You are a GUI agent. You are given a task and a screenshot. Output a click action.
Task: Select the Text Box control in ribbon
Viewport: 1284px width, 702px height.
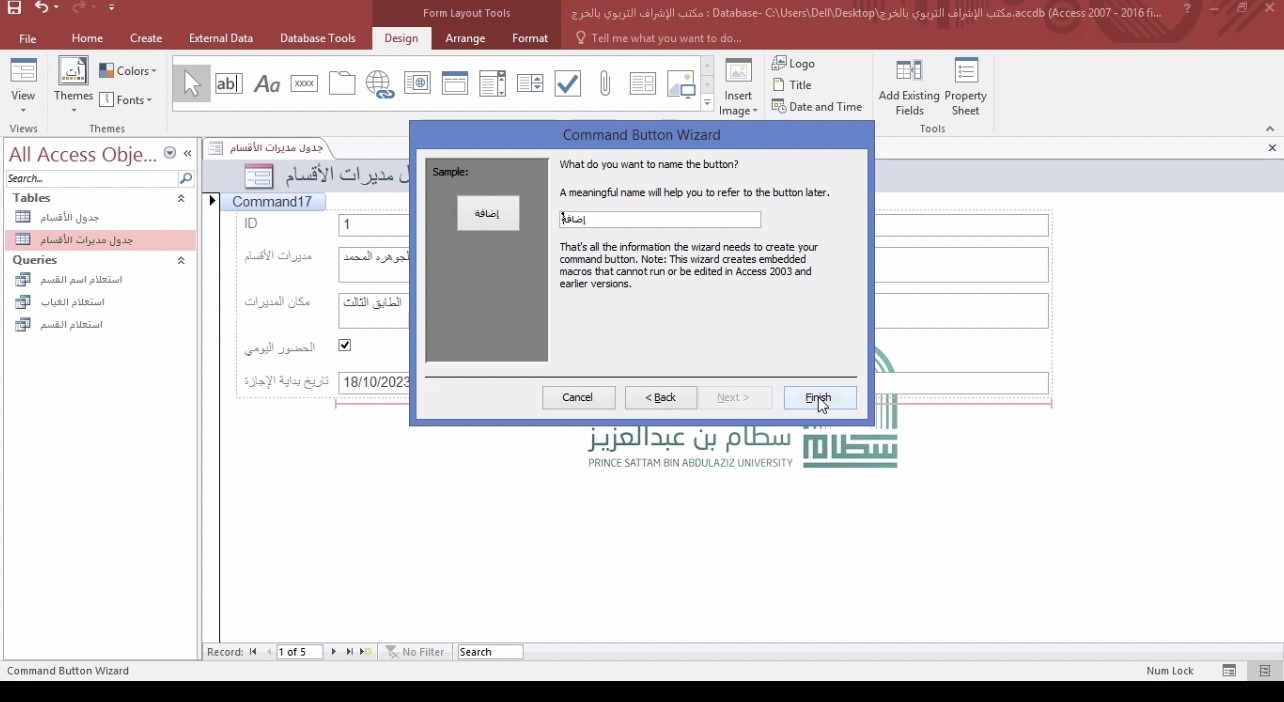click(x=229, y=84)
